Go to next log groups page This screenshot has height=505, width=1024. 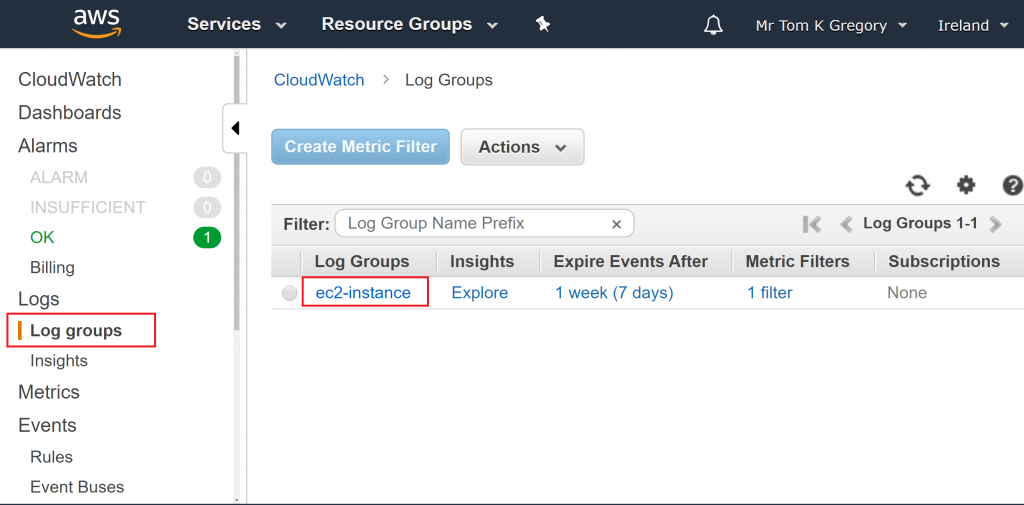pyautogui.click(x=995, y=224)
